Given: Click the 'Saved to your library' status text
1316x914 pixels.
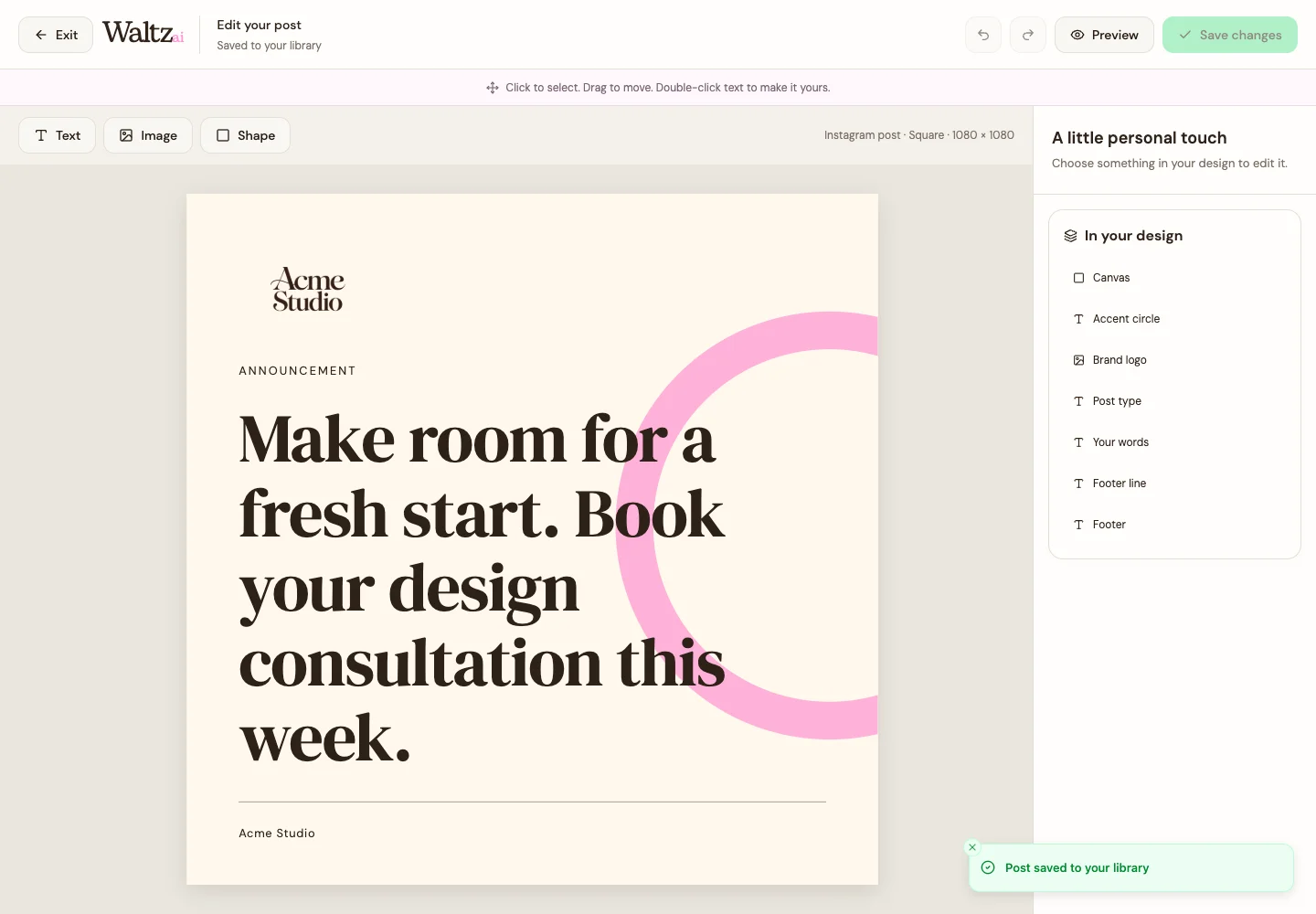Looking at the screenshot, I should tap(269, 46).
